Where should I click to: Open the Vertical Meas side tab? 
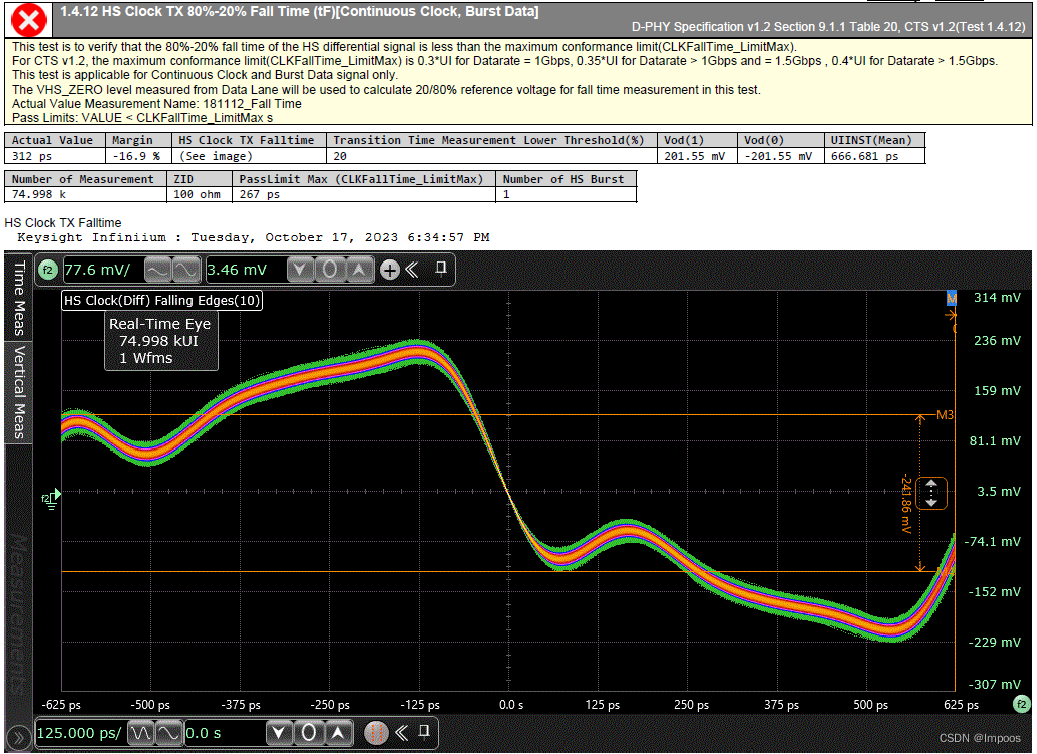click(19, 392)
